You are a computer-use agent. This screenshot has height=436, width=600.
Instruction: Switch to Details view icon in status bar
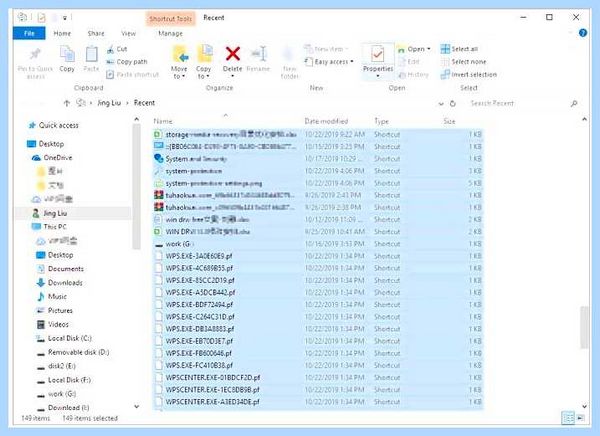(568, 418)
